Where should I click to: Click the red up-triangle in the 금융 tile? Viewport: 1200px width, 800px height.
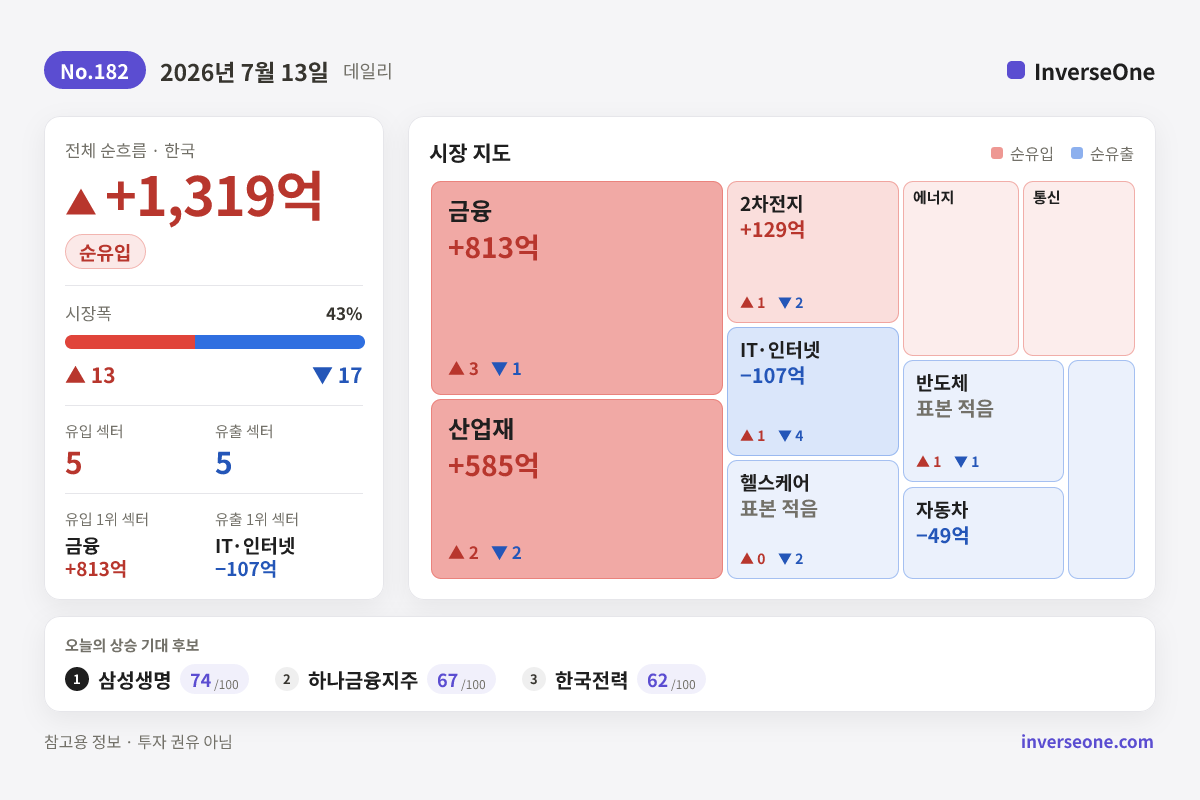tap(456, 368)
